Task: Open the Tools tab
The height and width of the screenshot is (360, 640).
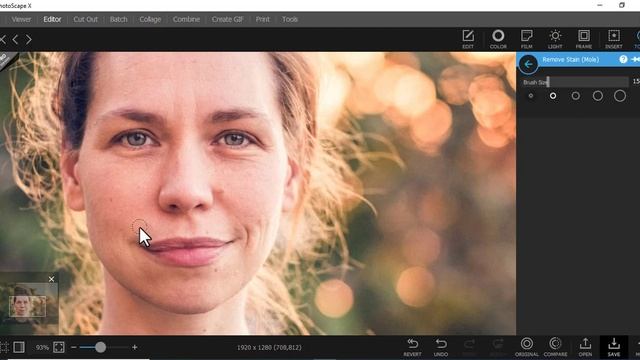Action: coord(289,19)
